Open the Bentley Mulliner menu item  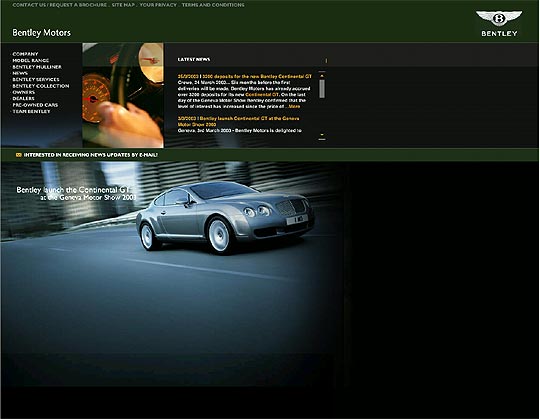(37, 67)
